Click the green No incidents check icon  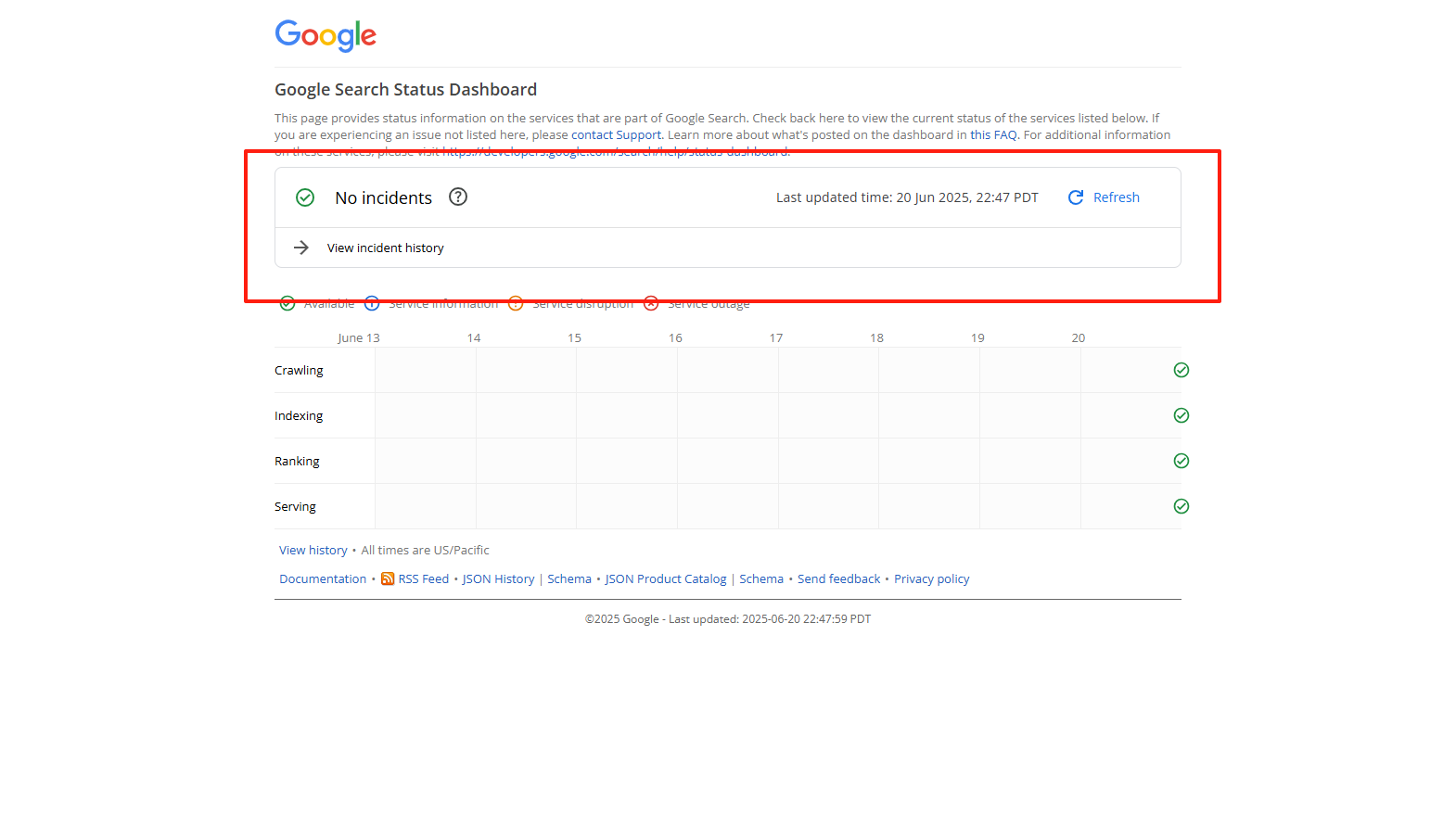pos(305,197)
